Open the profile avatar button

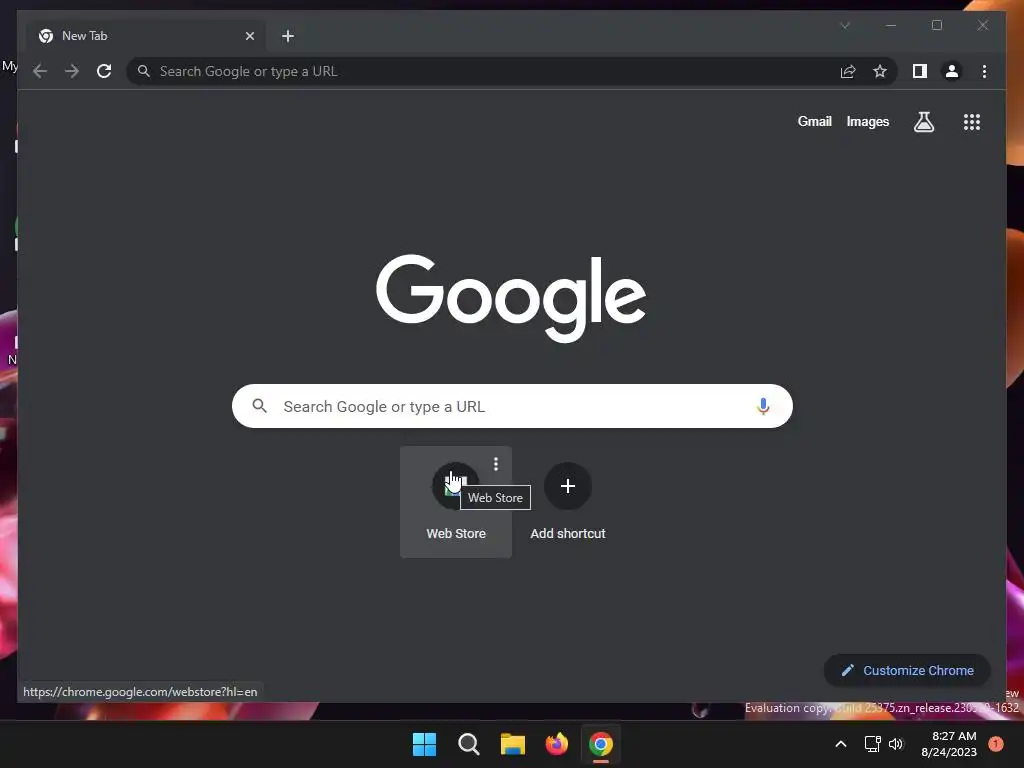(x=952, y=71)
